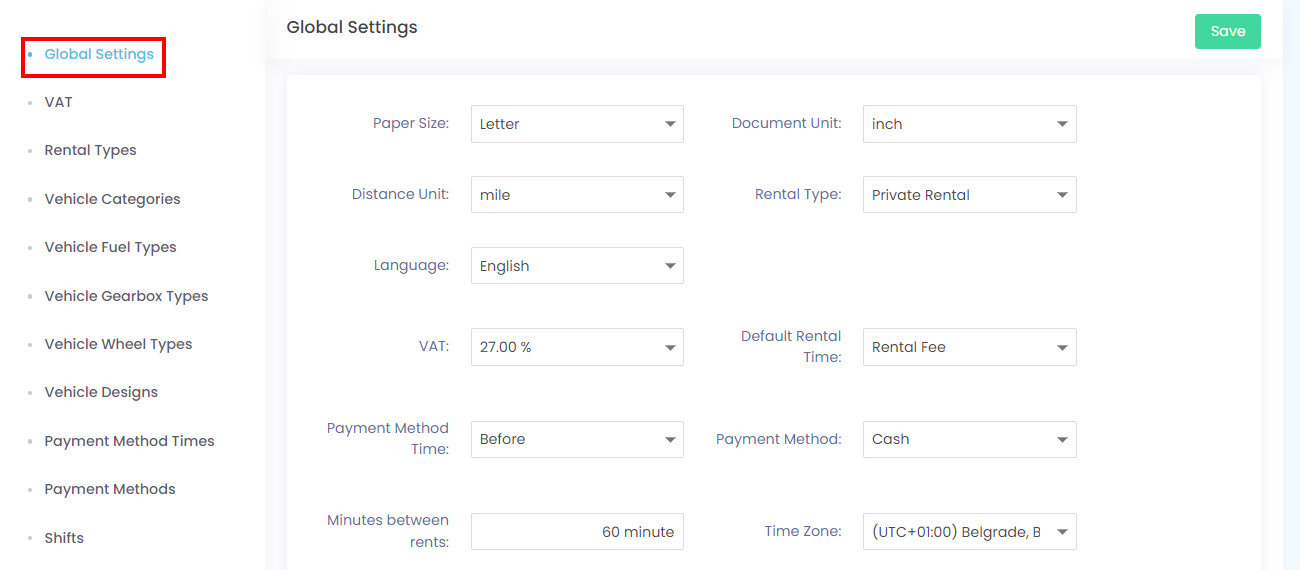
Task: Expand the Default Rental Time dropdown
Action: pos(969,347)
